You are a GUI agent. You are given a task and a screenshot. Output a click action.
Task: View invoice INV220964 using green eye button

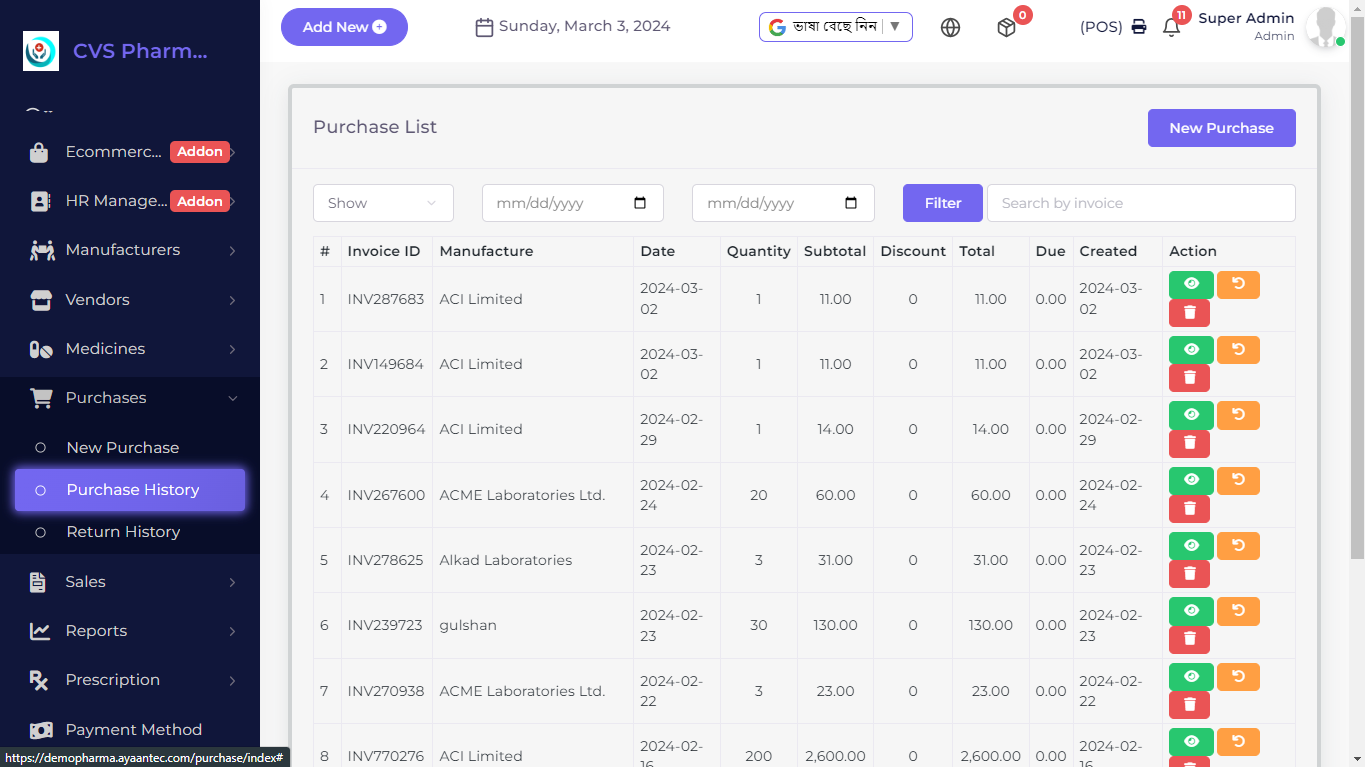click(1191, 415)
